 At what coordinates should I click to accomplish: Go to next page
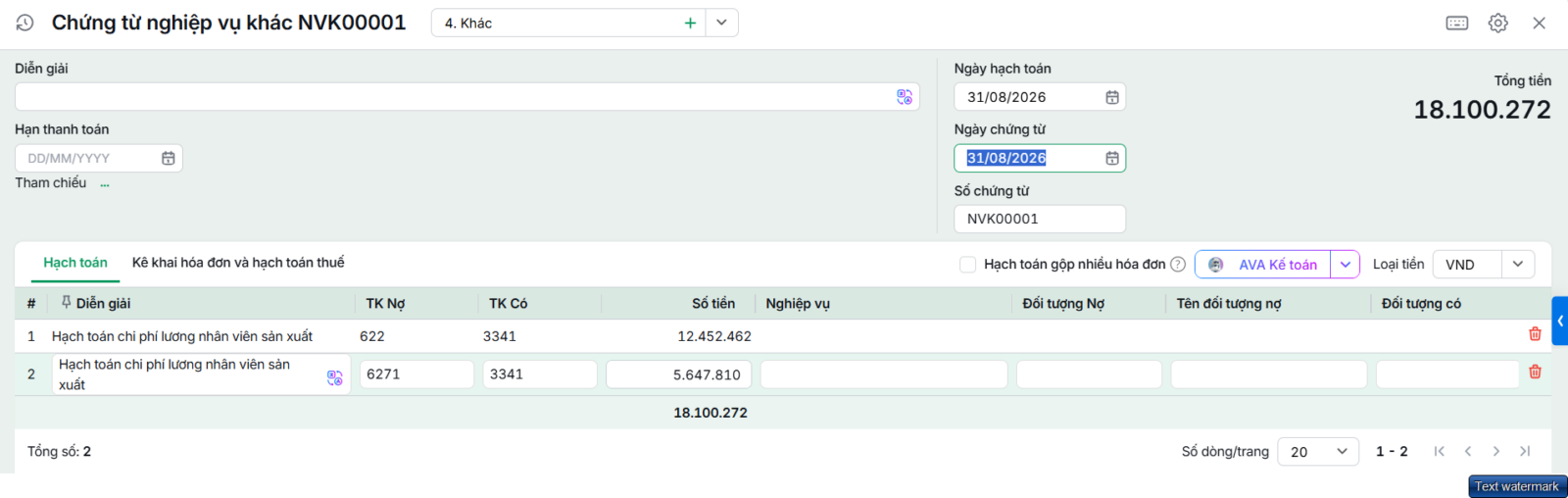point(1496,451)
